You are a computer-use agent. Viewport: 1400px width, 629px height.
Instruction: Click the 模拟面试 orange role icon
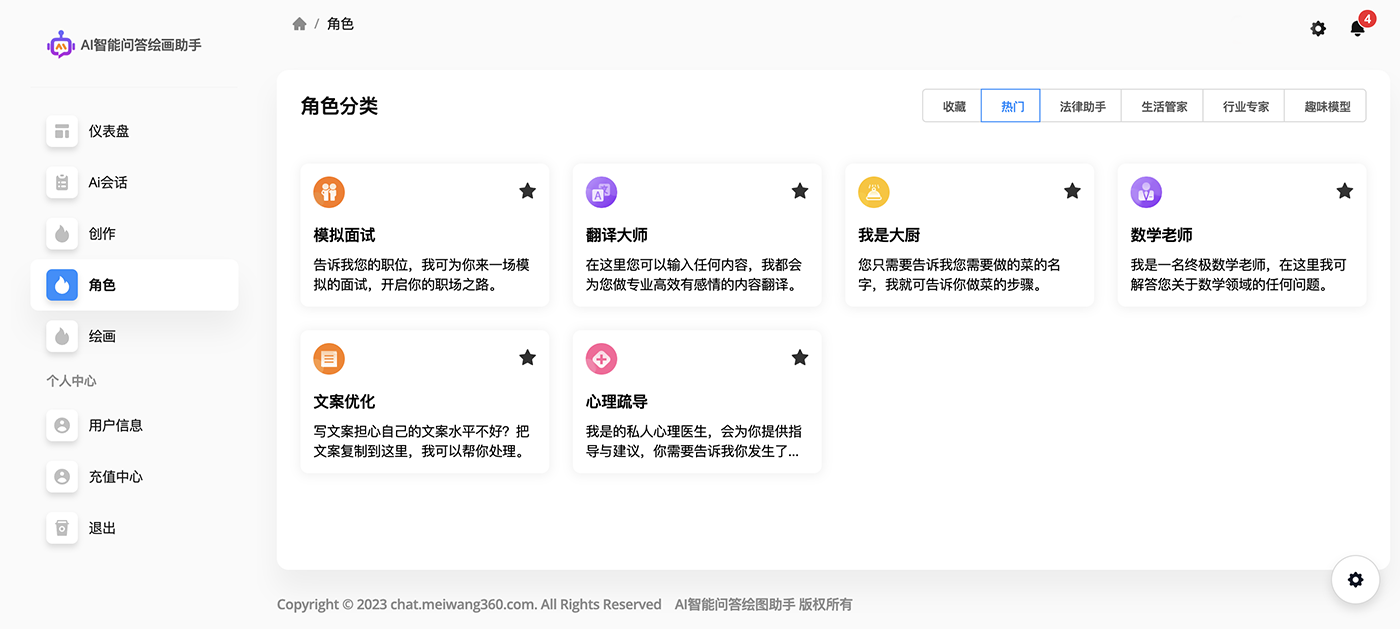coord(329,192)
